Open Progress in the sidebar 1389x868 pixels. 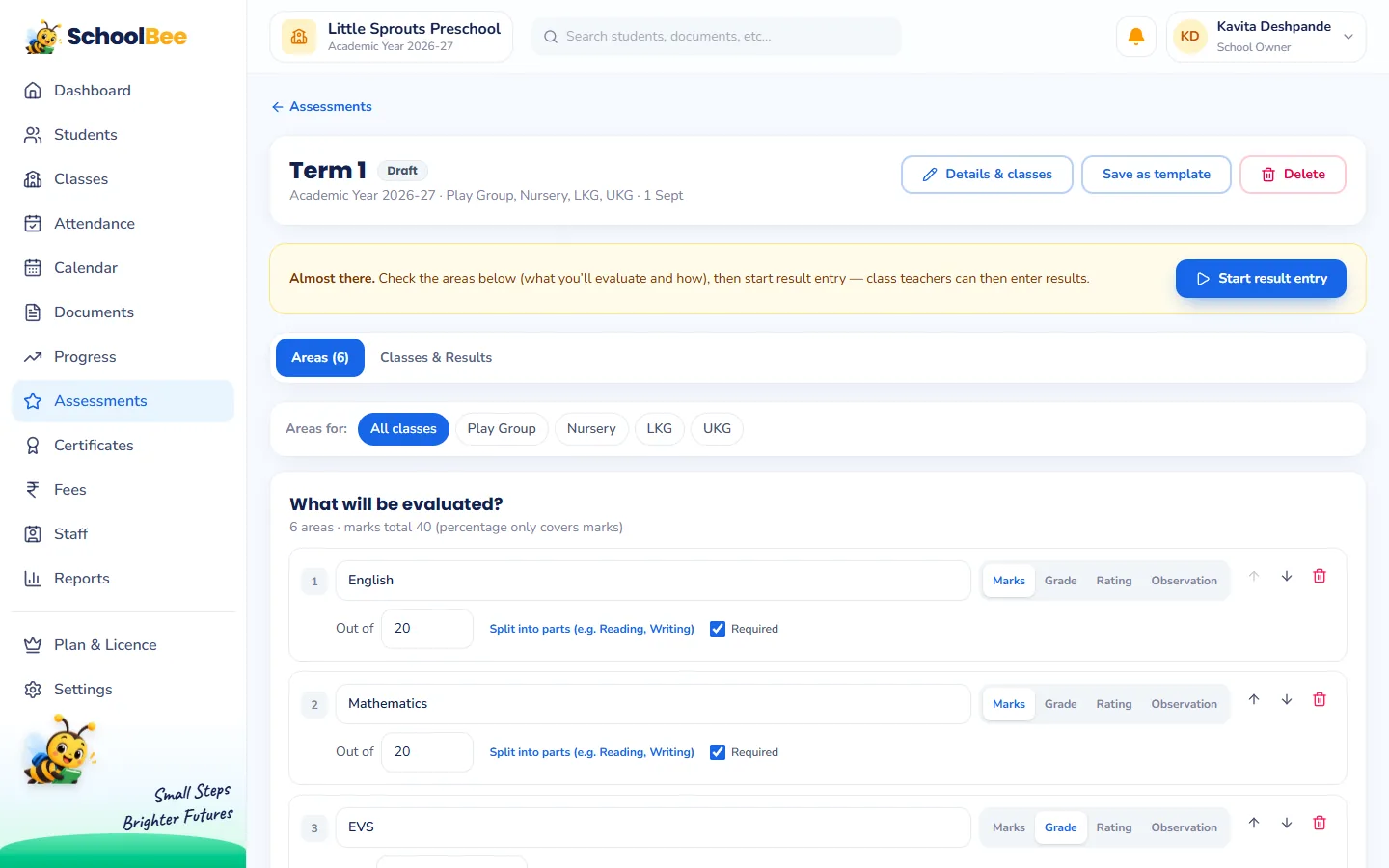123,357
